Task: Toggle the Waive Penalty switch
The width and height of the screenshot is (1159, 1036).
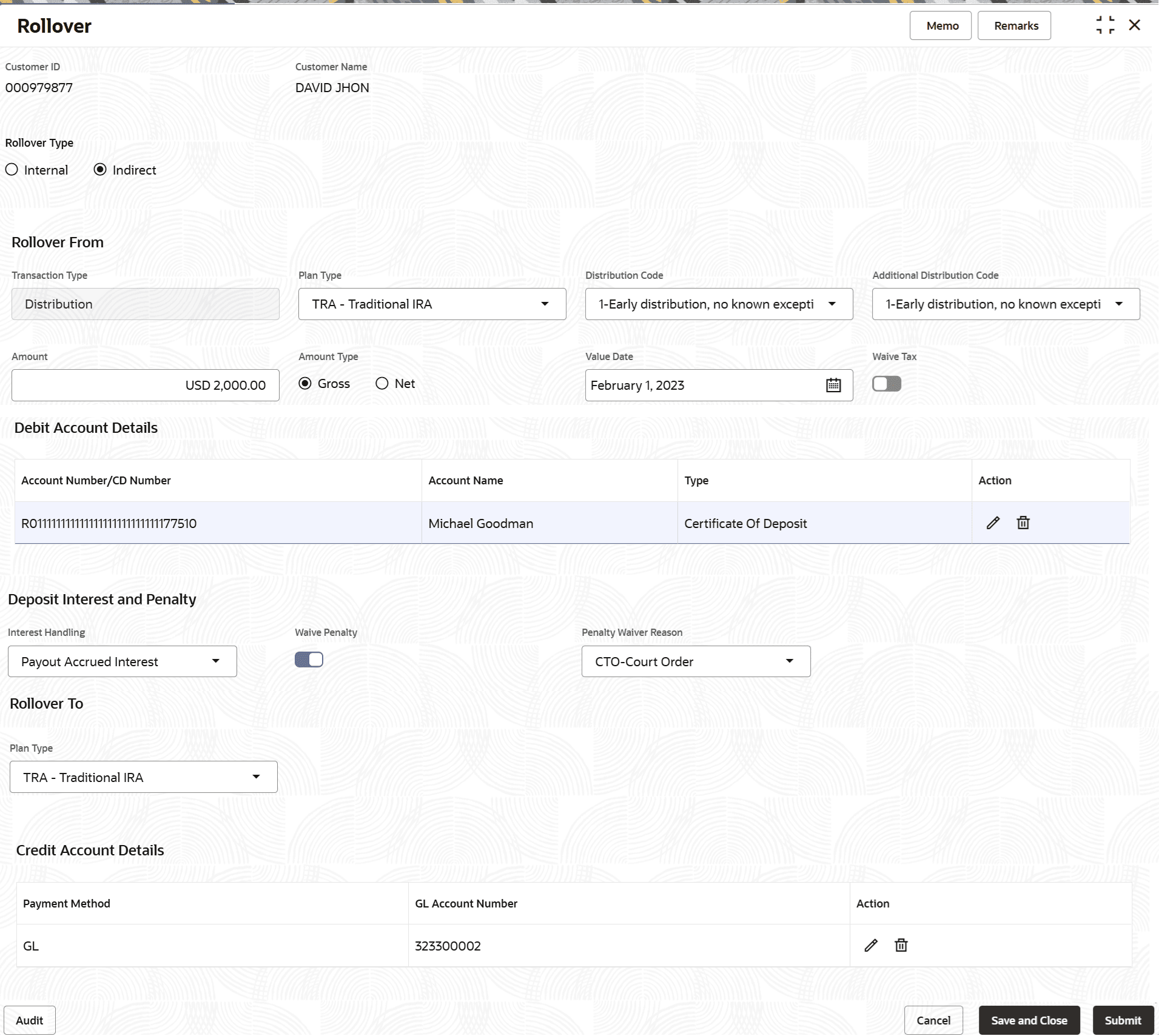Action: point(309,660)
